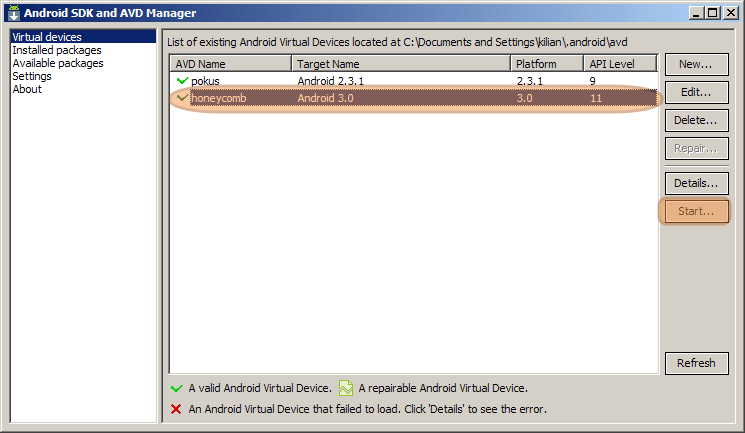Image resolution: width=745 pixels, height=433 pixels.
Task: Sort by API Level column header
Action: pos(620,64)
